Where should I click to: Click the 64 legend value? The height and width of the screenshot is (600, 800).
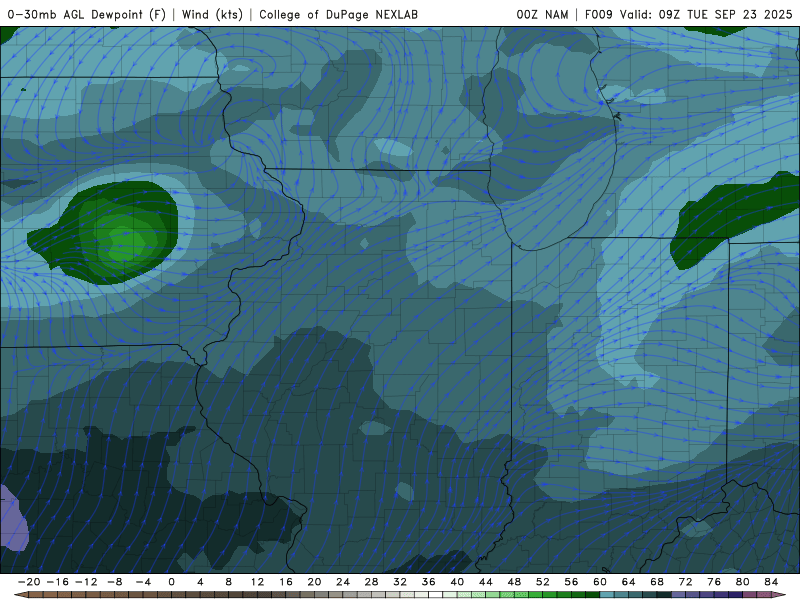point(629,582)
